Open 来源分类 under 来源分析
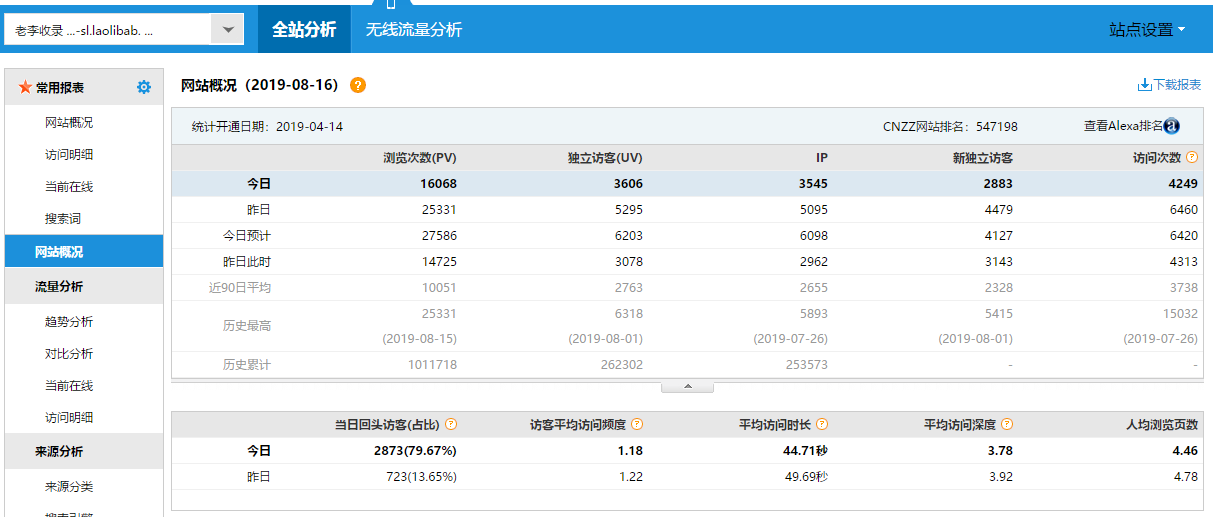Screen dimensions: 1213x517 coord(69,487)
